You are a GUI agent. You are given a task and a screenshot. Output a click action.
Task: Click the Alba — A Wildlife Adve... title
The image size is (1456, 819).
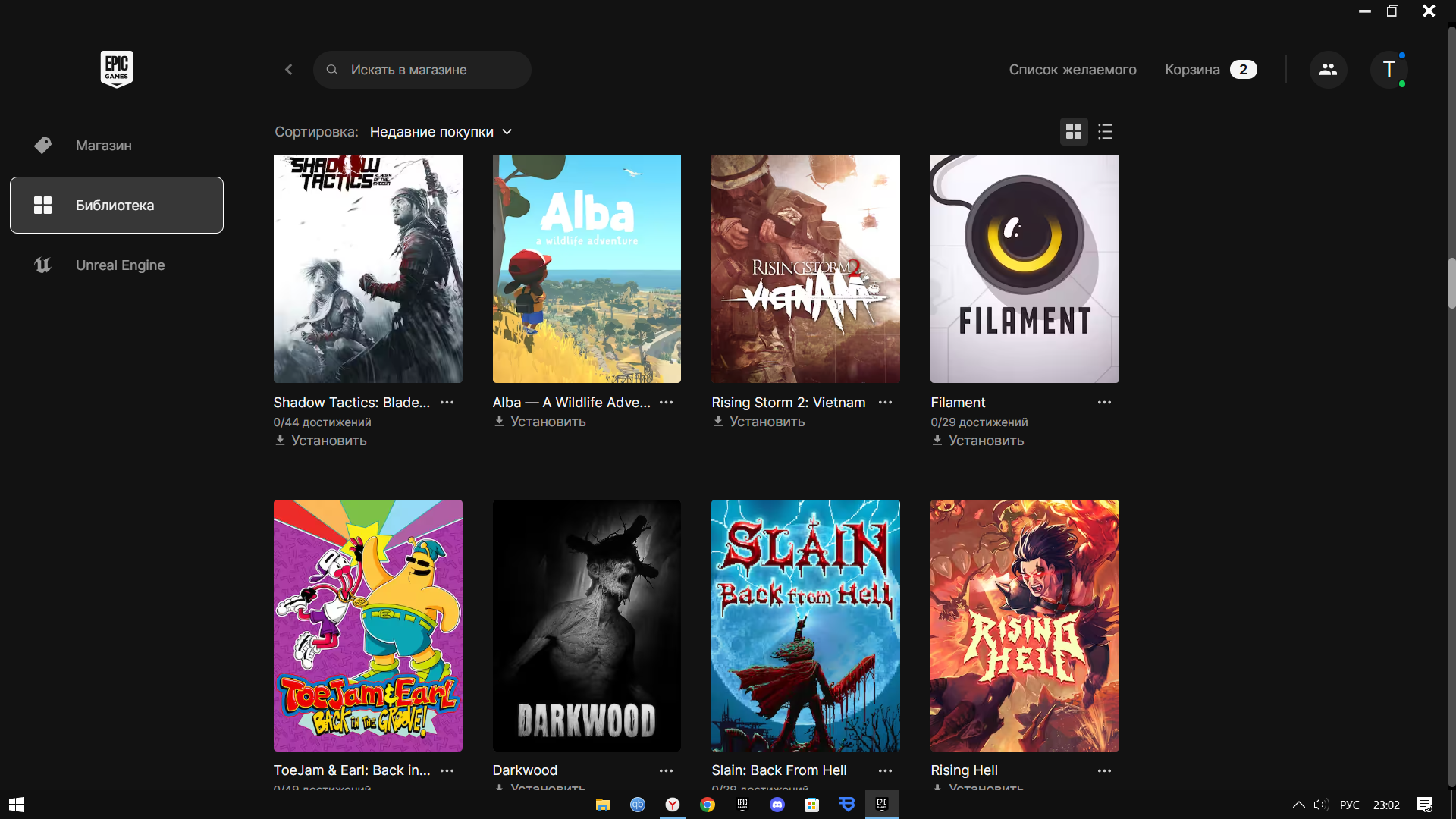(571, 403)
